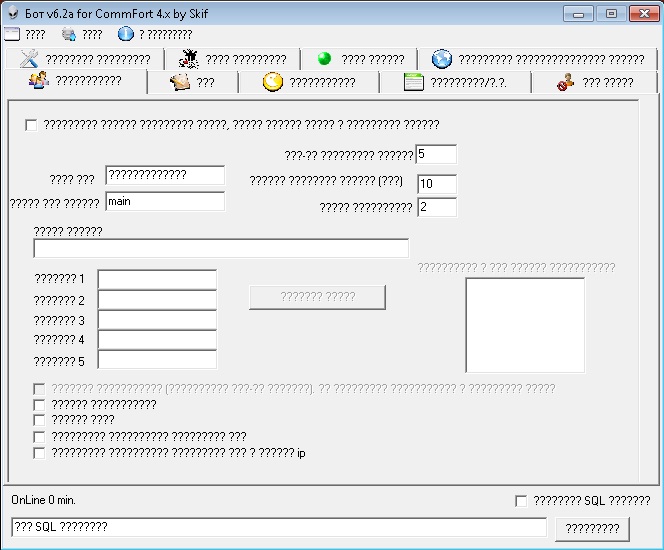Click the empty list box on the right
Image resolution: width=664 pixels, height=550 pixels.
(x=525, y=325)
